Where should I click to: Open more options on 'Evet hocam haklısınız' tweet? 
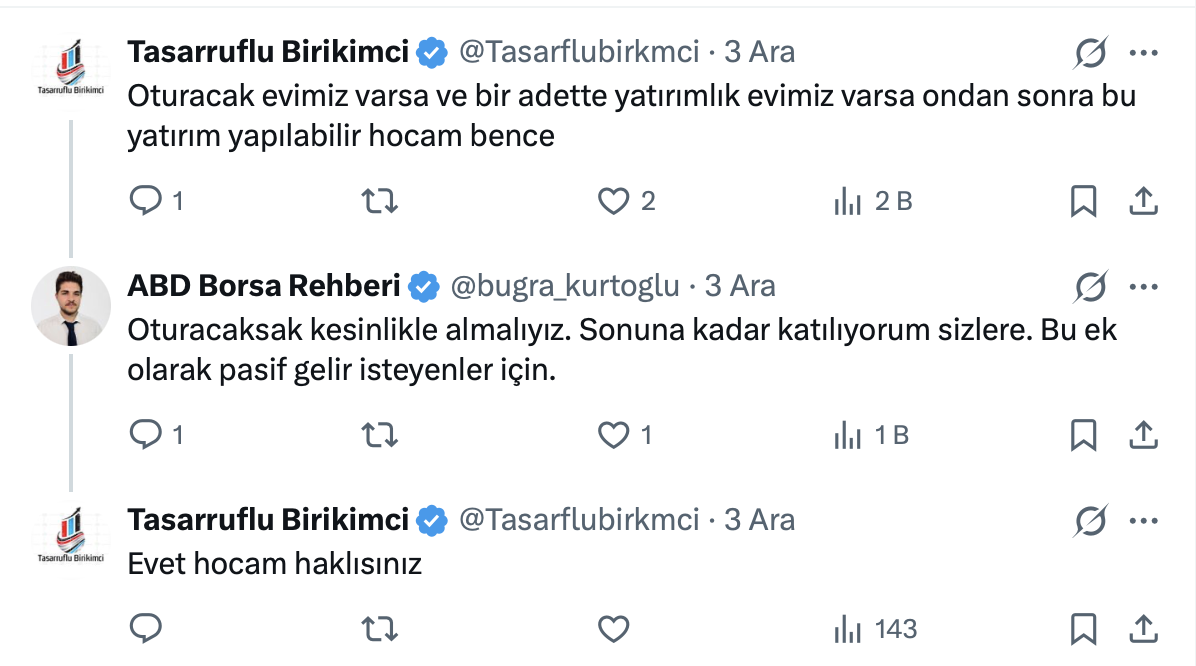click(x=1143, y=520)
